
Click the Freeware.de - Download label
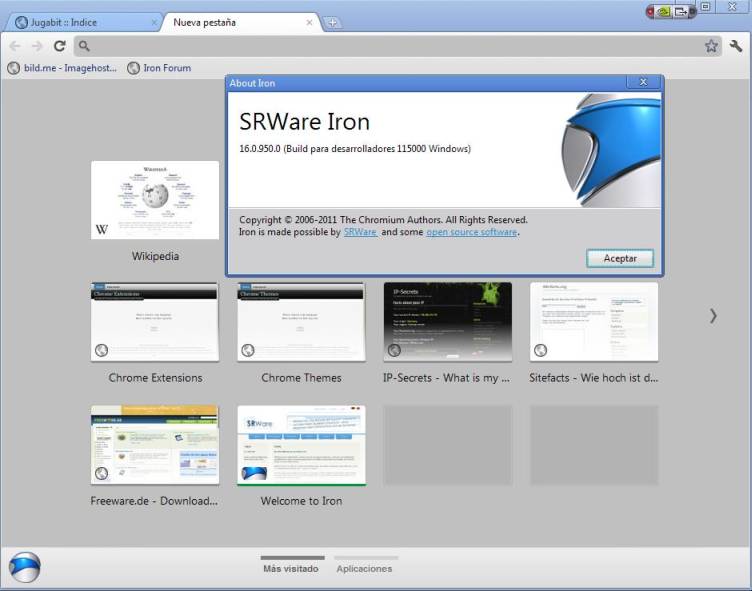154,501
